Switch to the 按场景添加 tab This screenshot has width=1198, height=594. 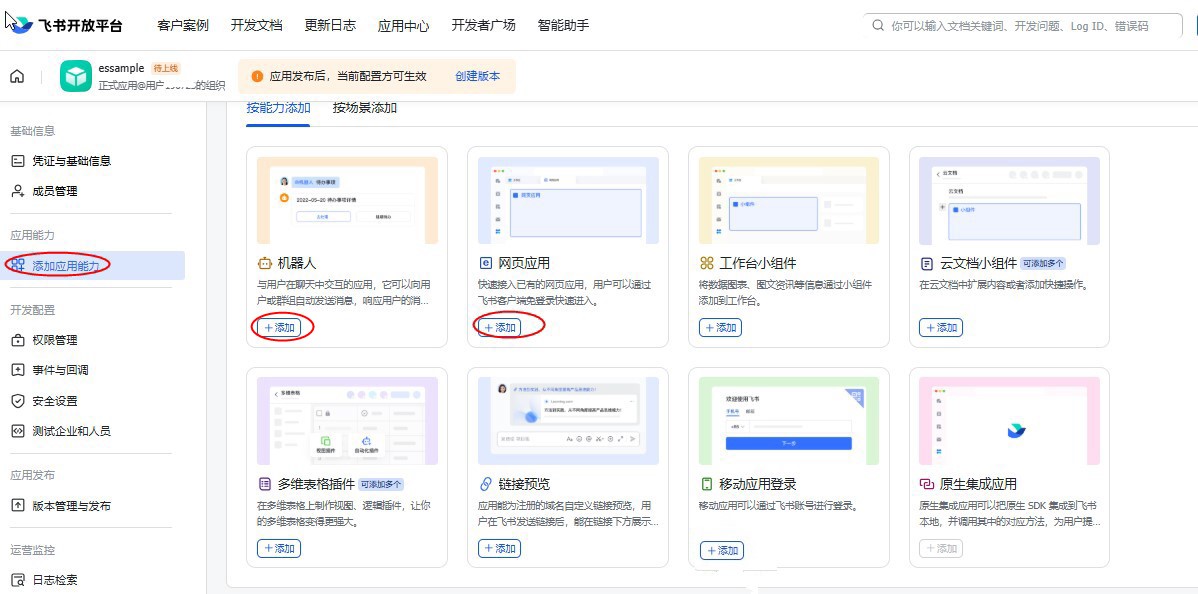pos(365,108)
